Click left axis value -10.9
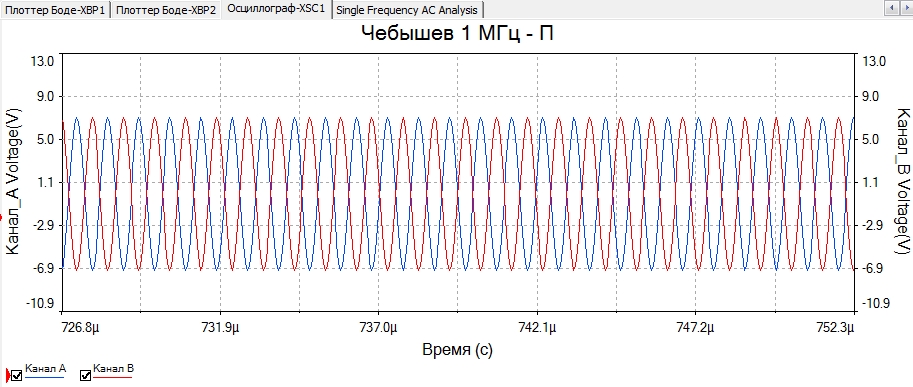913x387 pixels. tap(40, 304)
